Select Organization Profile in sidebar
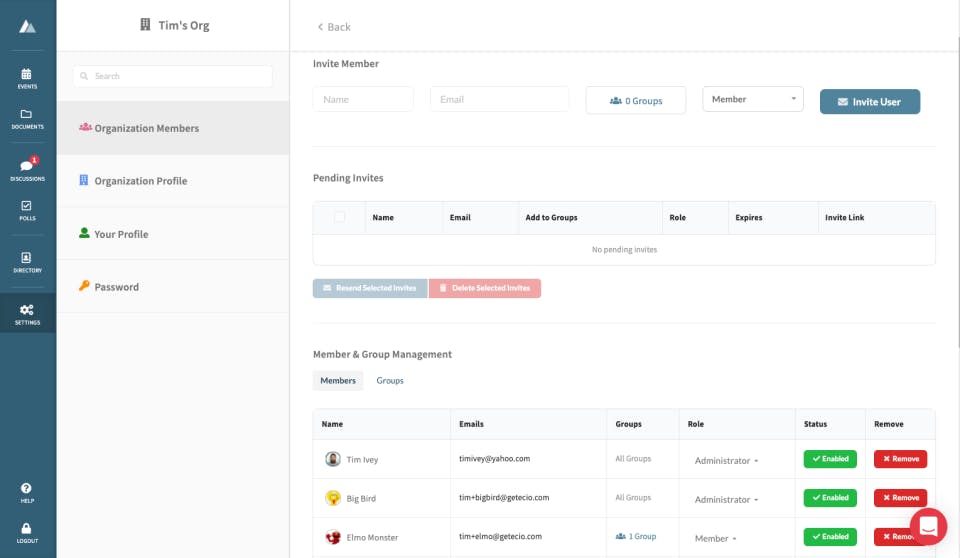This screenshot has height=558, width=960. pos(141,181)
